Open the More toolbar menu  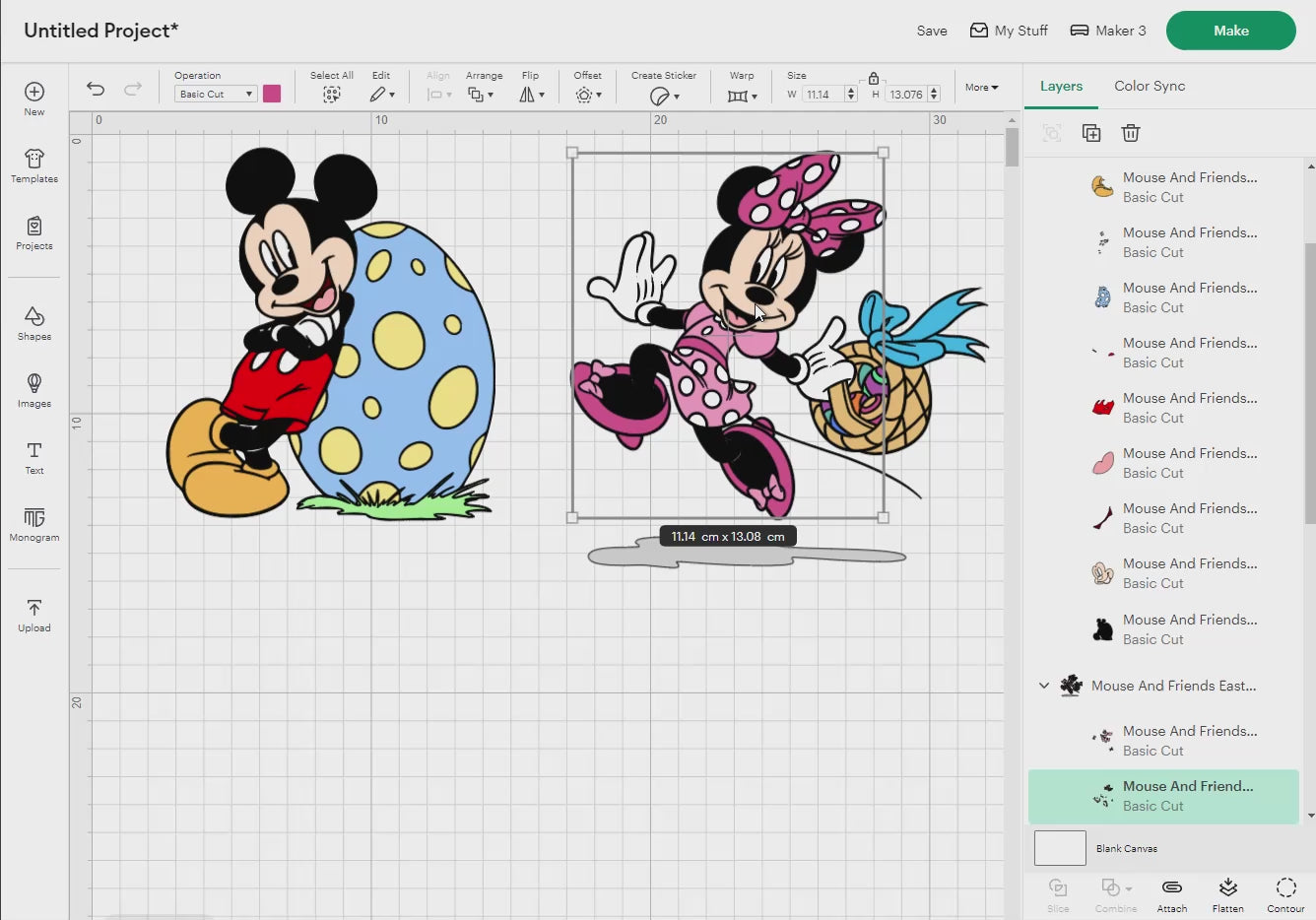click(981, 88)
